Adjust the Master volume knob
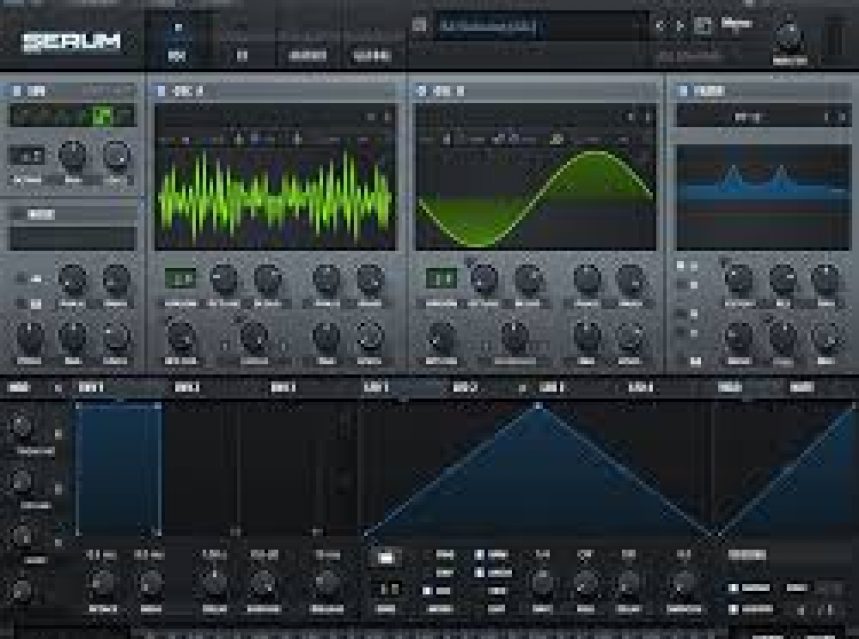The height and width of the screenshot is (639, 859). [x=789, y=37]
